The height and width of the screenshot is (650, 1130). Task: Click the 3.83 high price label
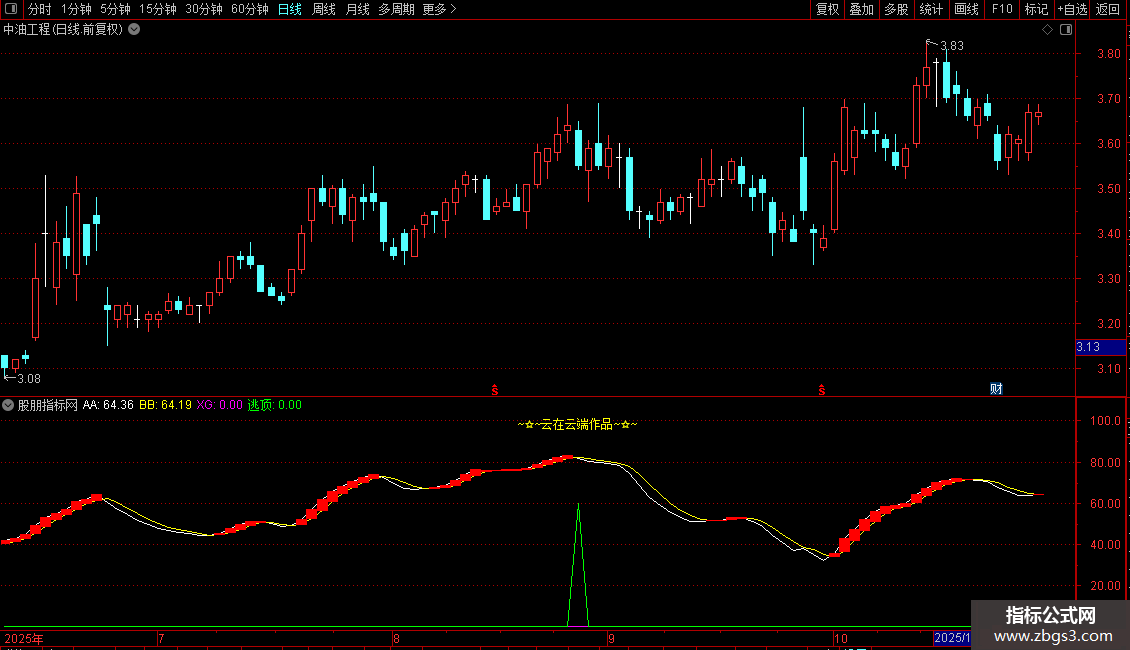tap(951, 46)
